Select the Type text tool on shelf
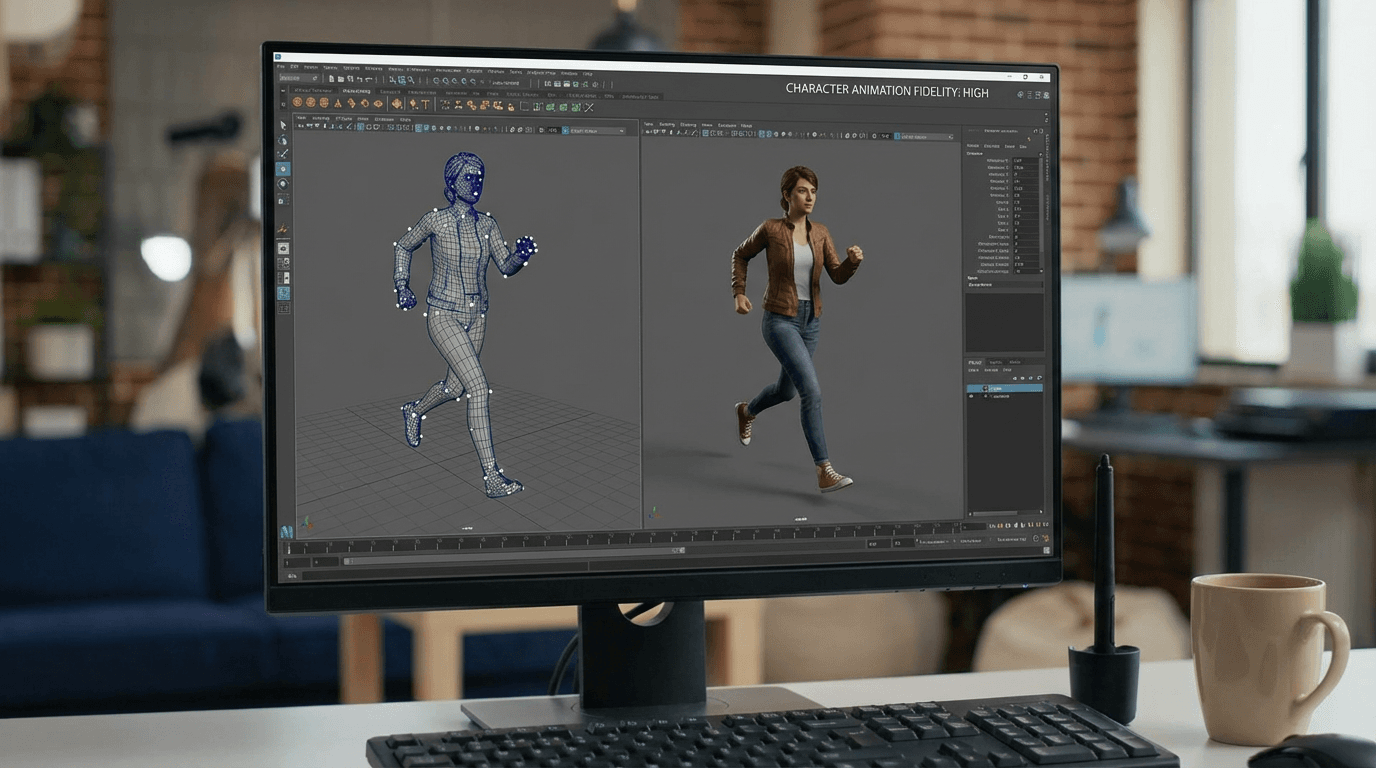 click(x=426, y=104)
